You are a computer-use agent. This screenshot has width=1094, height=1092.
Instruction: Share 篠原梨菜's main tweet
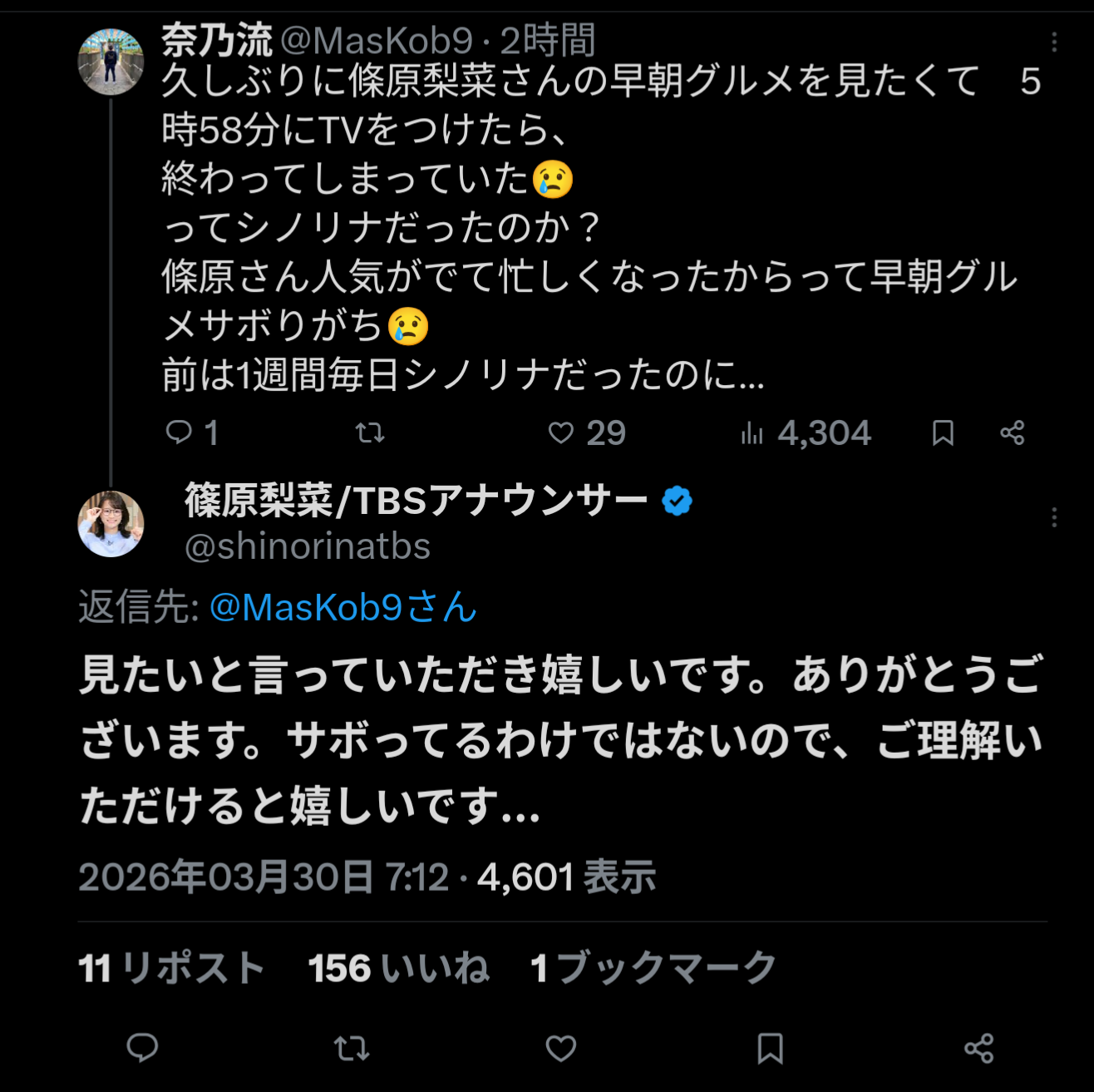978,1048
